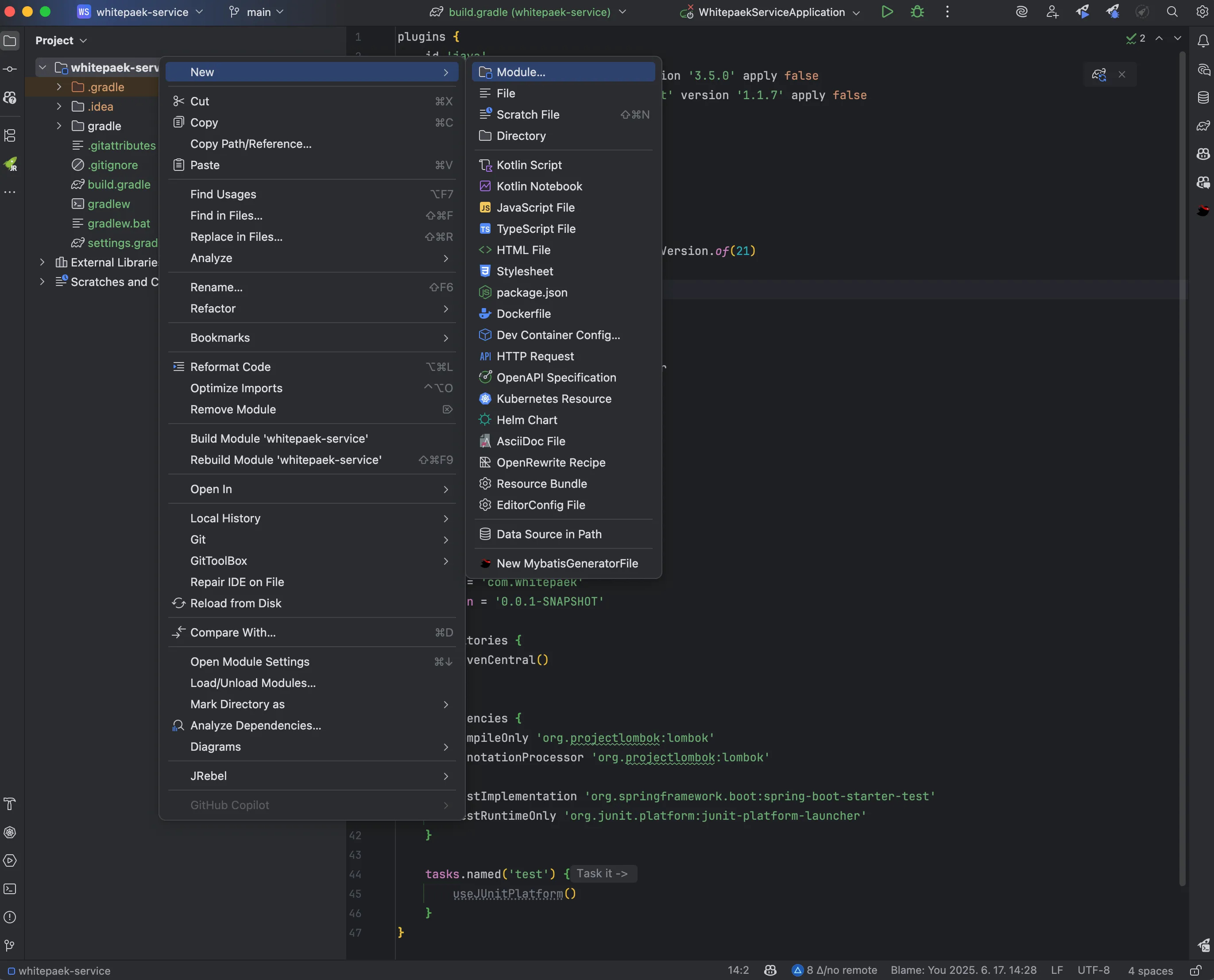Expand the gradle folder in project tree
Image resolution: width=1214 pixels, height=980 pixels.
coord(59,126)
